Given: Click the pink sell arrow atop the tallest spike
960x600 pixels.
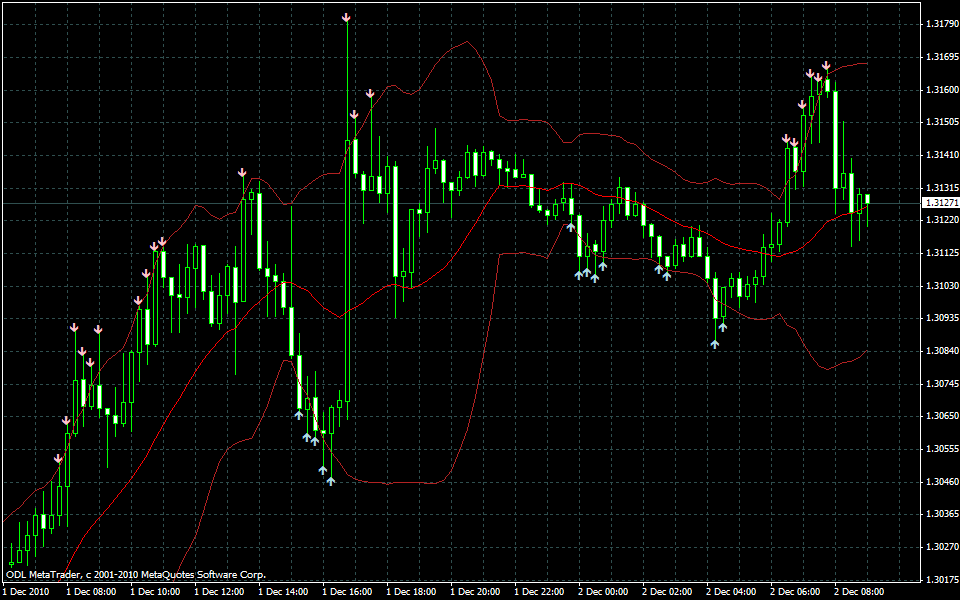Looking at the screenshot, I should (x=346, y=18).
